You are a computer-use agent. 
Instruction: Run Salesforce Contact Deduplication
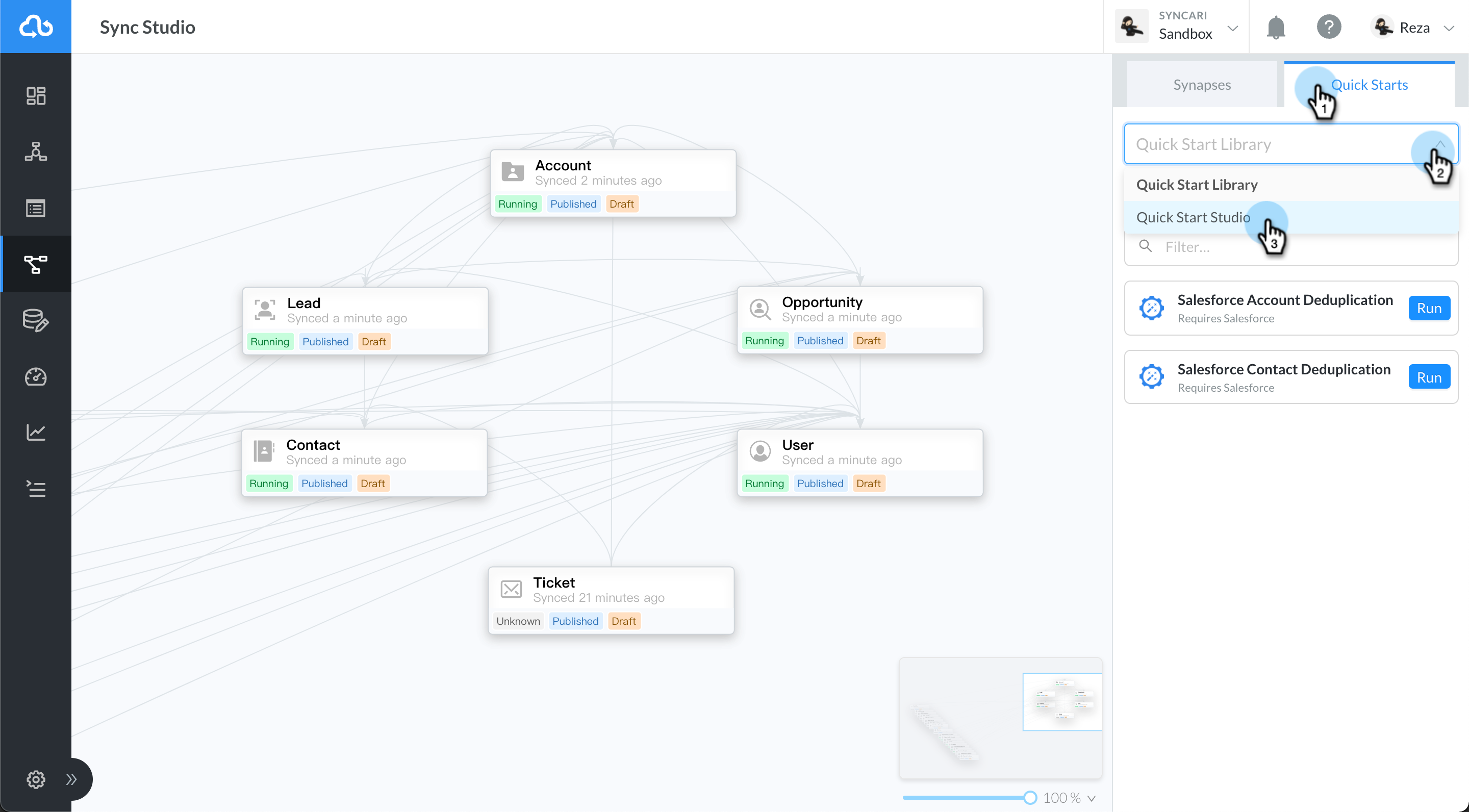coord(1429,376)
